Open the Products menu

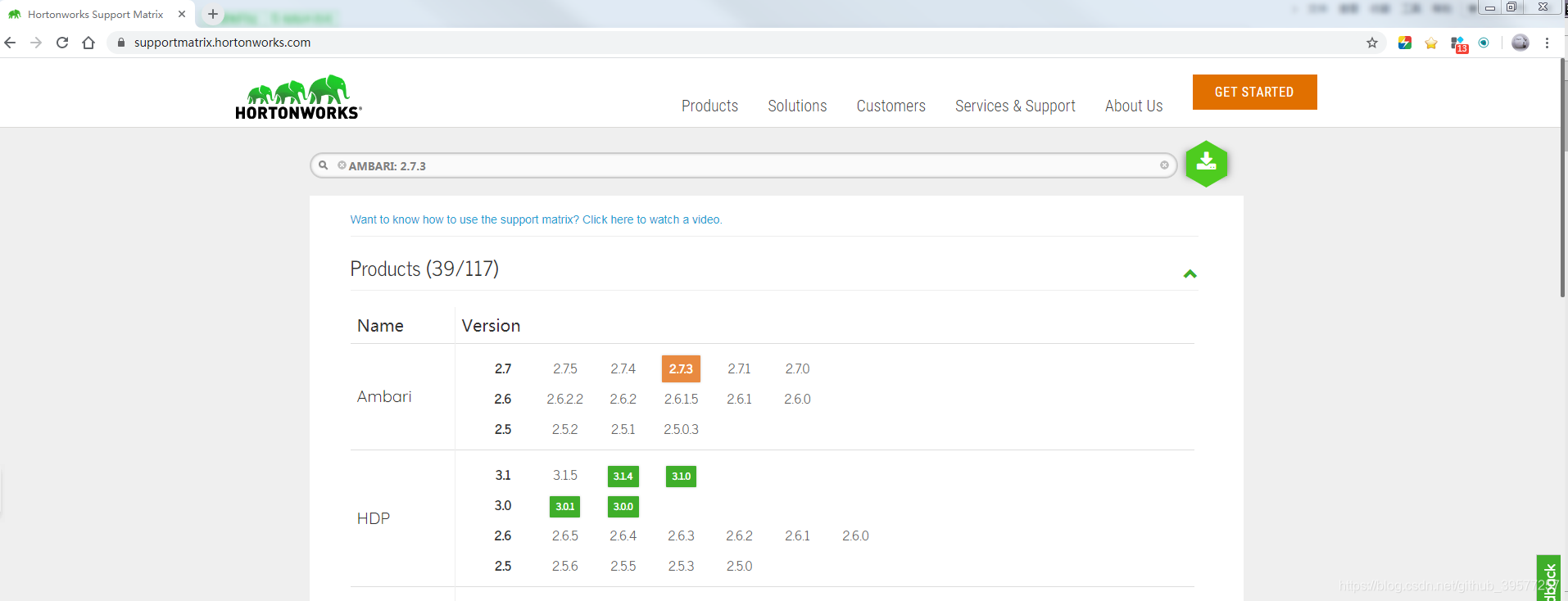[x=709, y=106]
